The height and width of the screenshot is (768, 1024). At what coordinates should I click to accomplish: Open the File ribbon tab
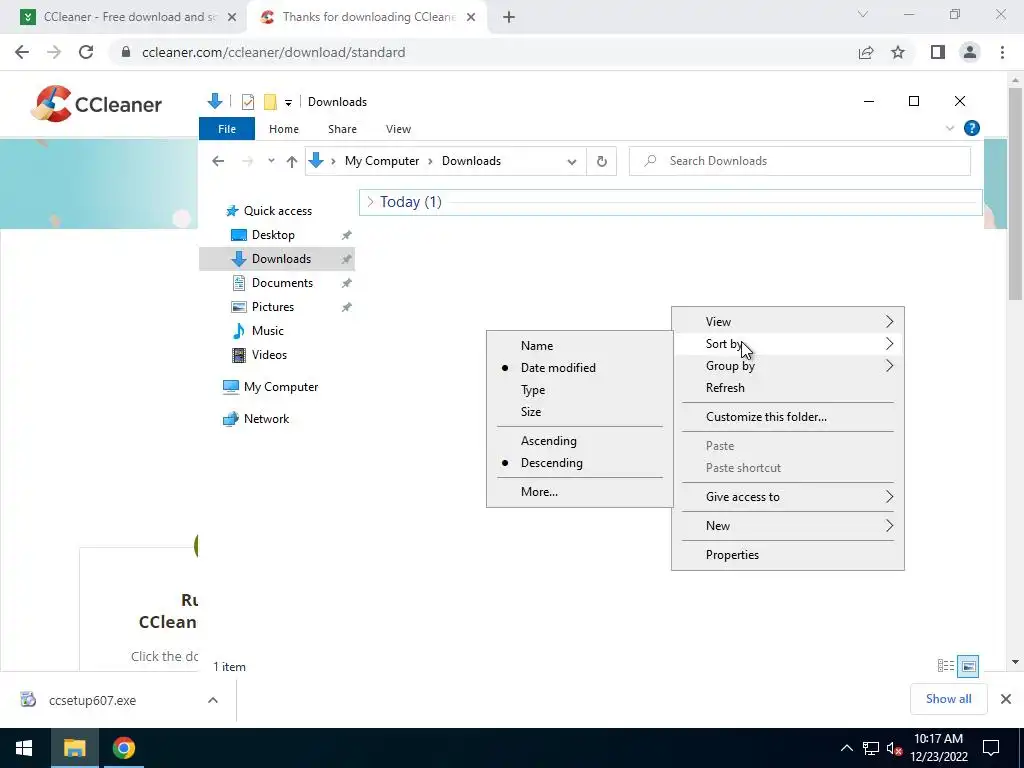tap(227, 129)
